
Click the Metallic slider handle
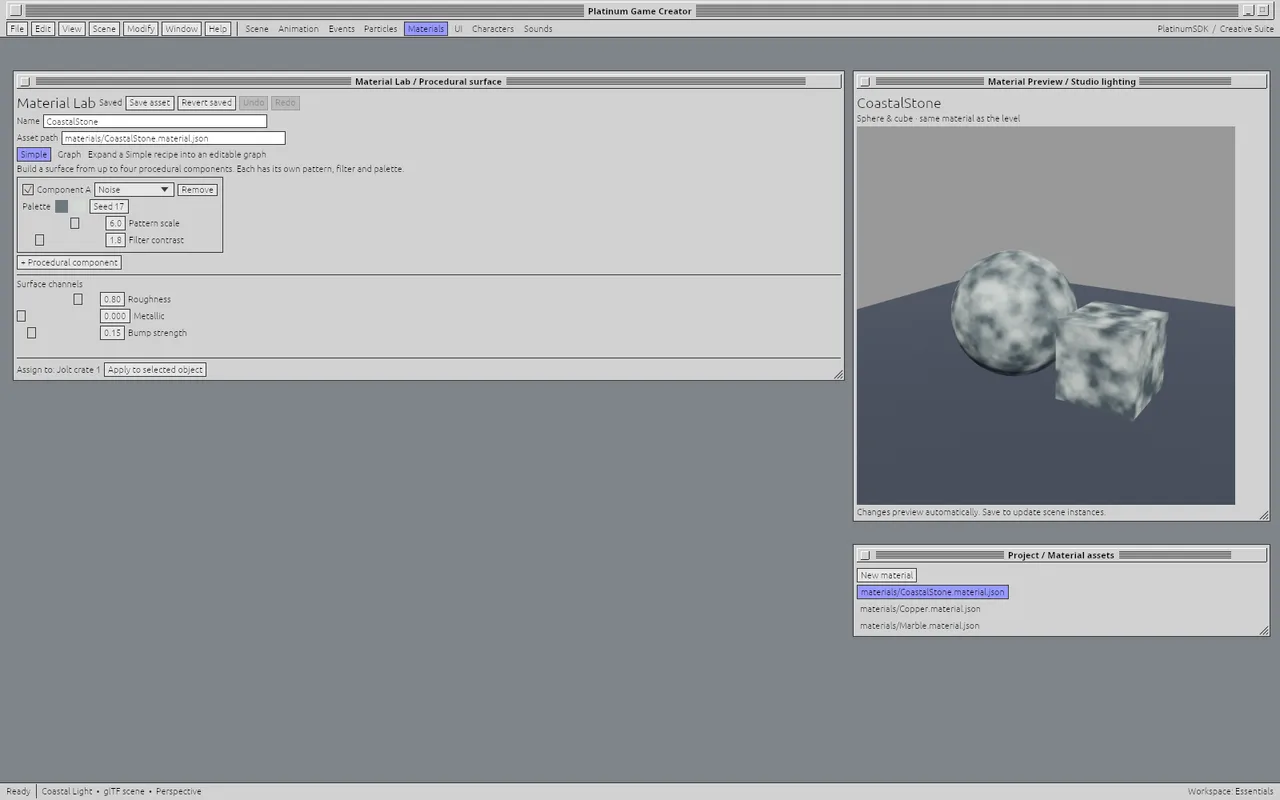pos(21,317)
